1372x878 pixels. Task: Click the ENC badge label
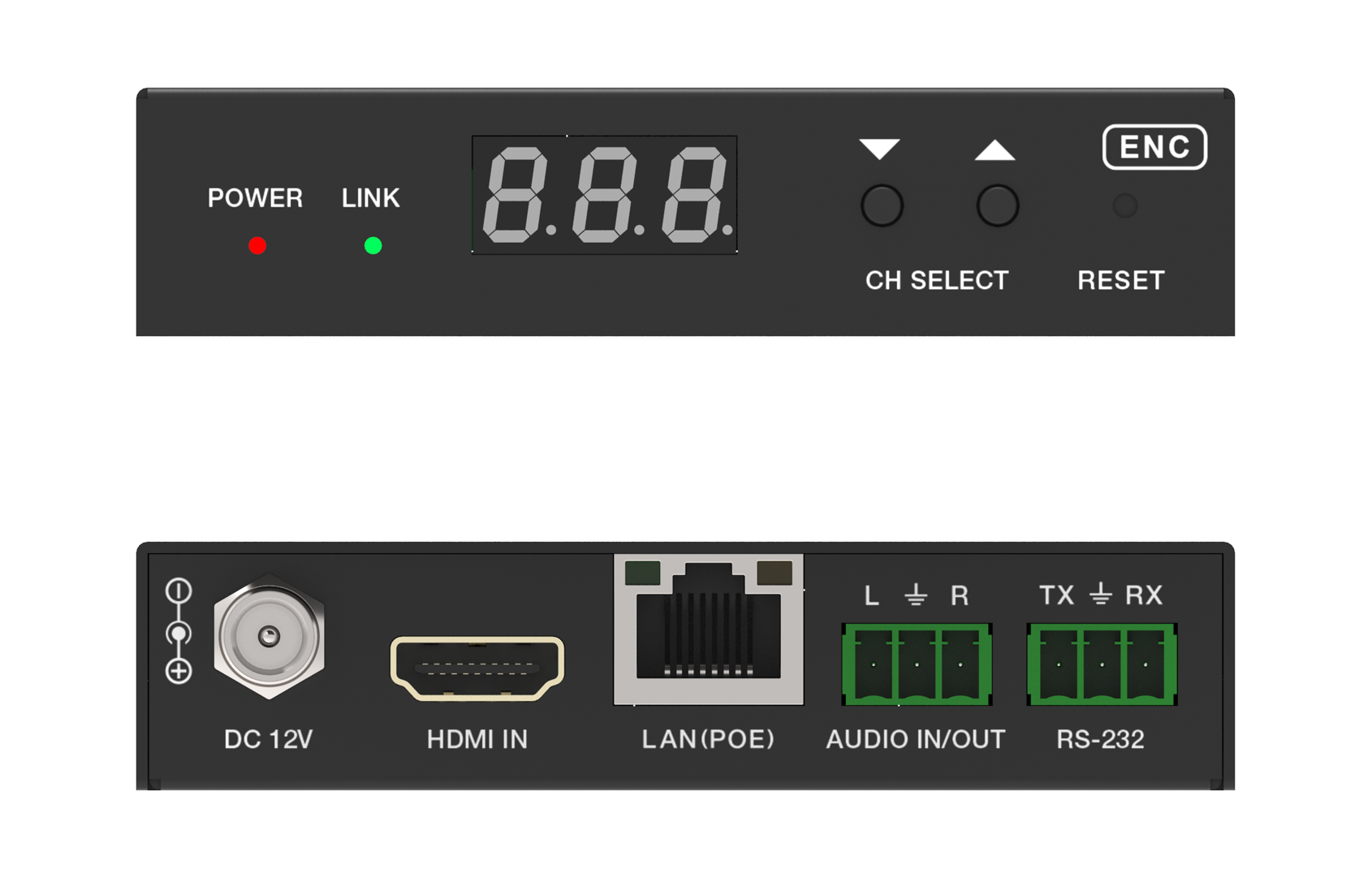click(1155, 147)
